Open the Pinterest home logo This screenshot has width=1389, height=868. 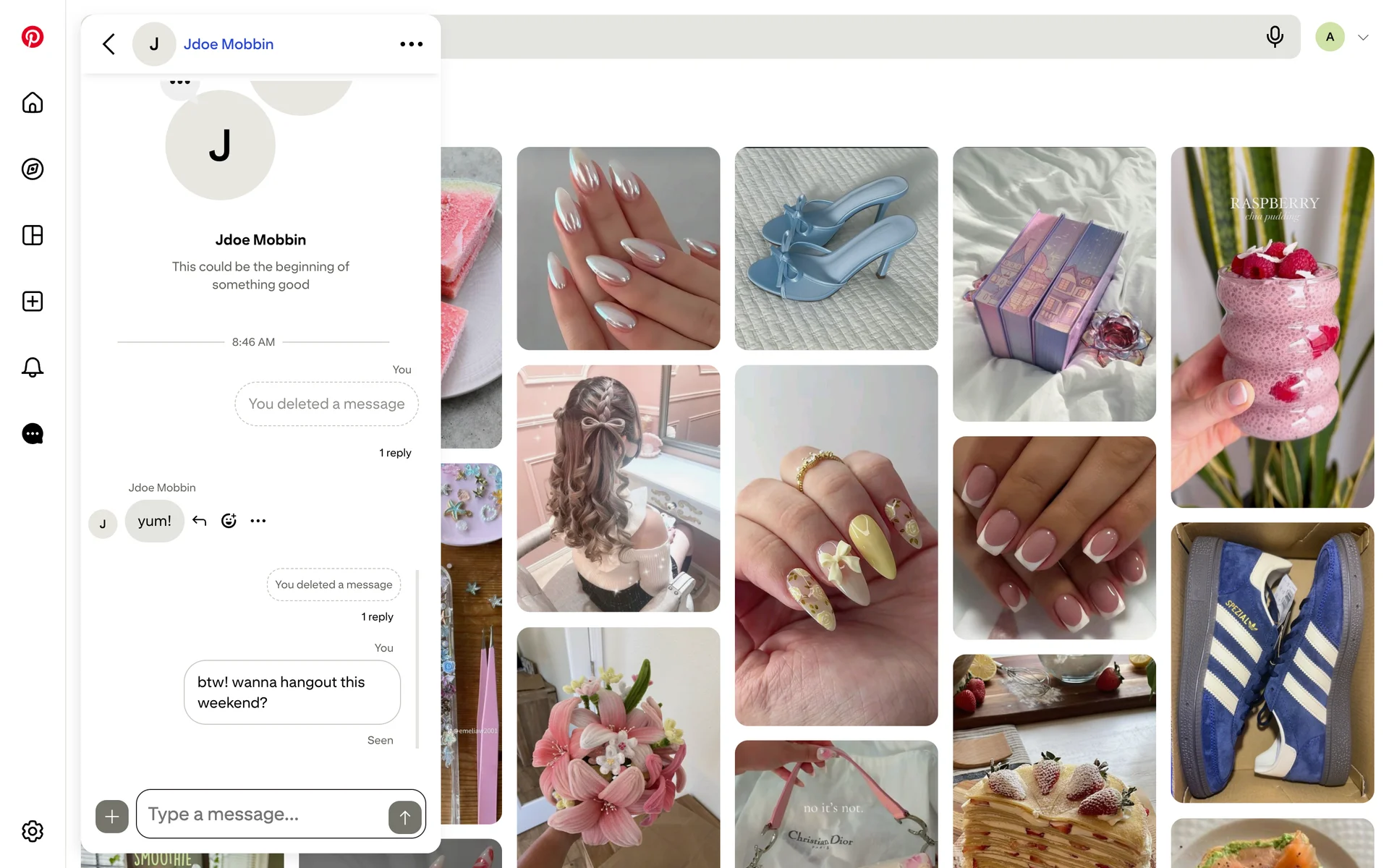point(33,37)
